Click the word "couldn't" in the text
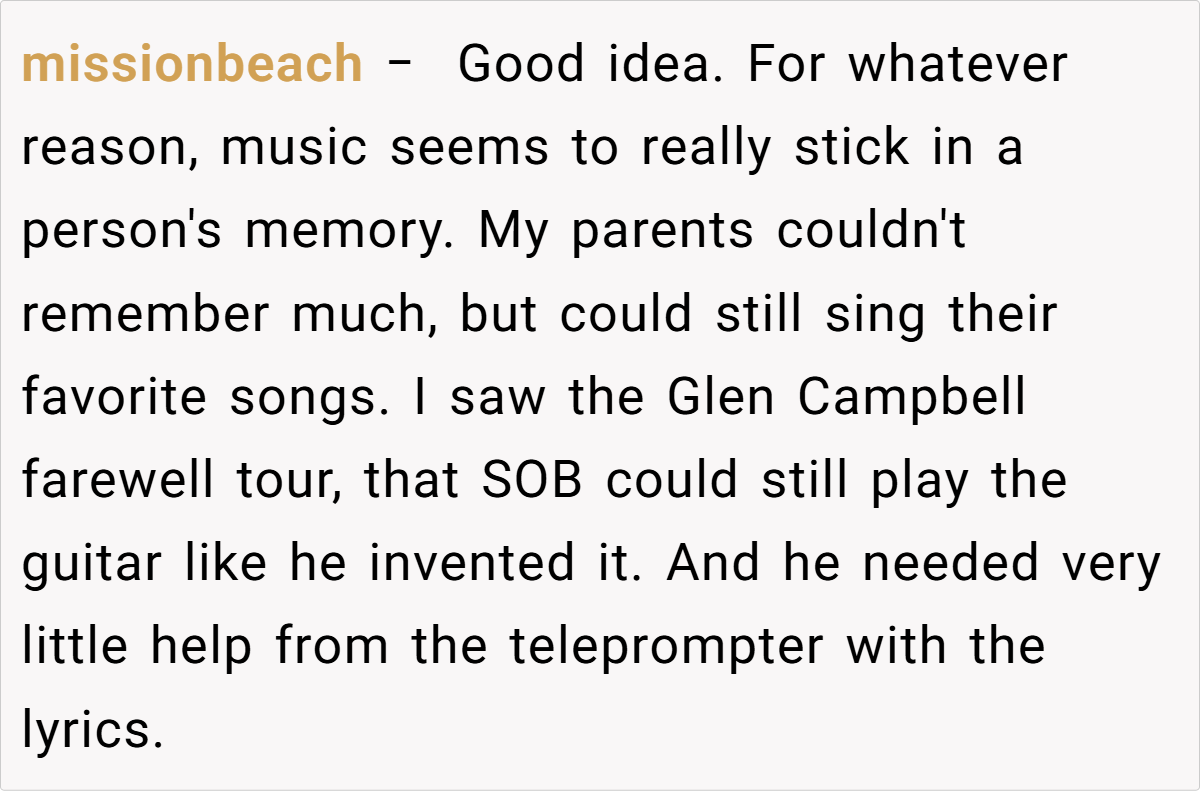 point(872,232)
